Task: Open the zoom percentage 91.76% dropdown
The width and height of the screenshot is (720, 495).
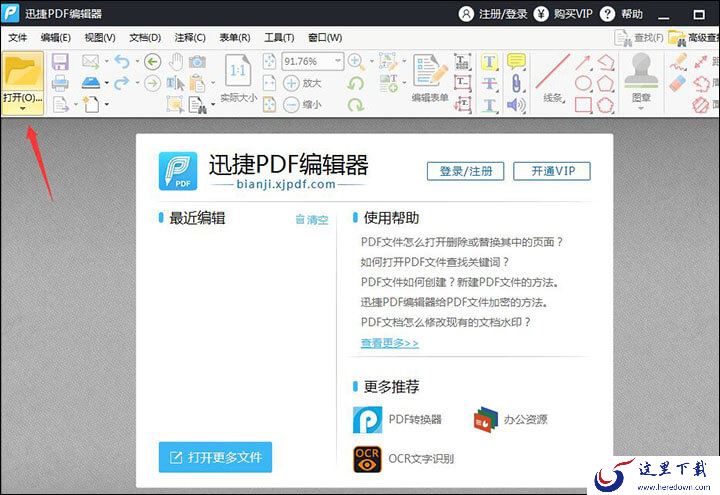Action: coord(338,61)
